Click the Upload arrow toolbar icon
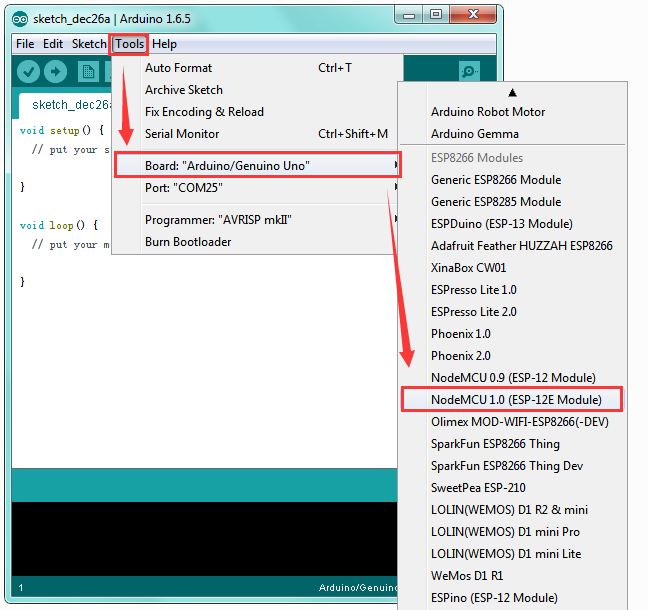This screenshot has width=648, height=610. pyautogui.click(x=55, y=71)
